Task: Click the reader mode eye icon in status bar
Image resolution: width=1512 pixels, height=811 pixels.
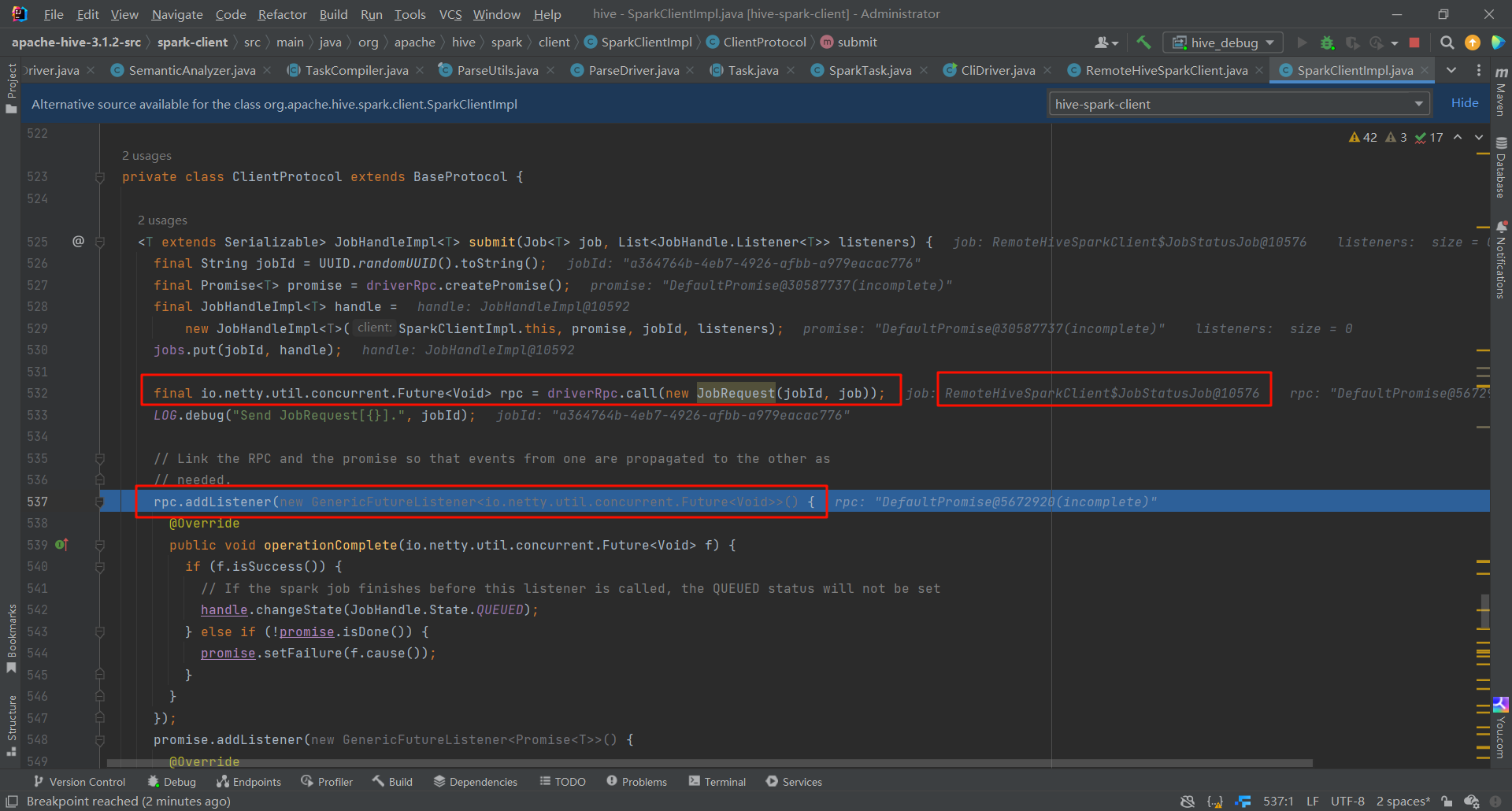Action: pyautogui.click(x=1188, y=802)
